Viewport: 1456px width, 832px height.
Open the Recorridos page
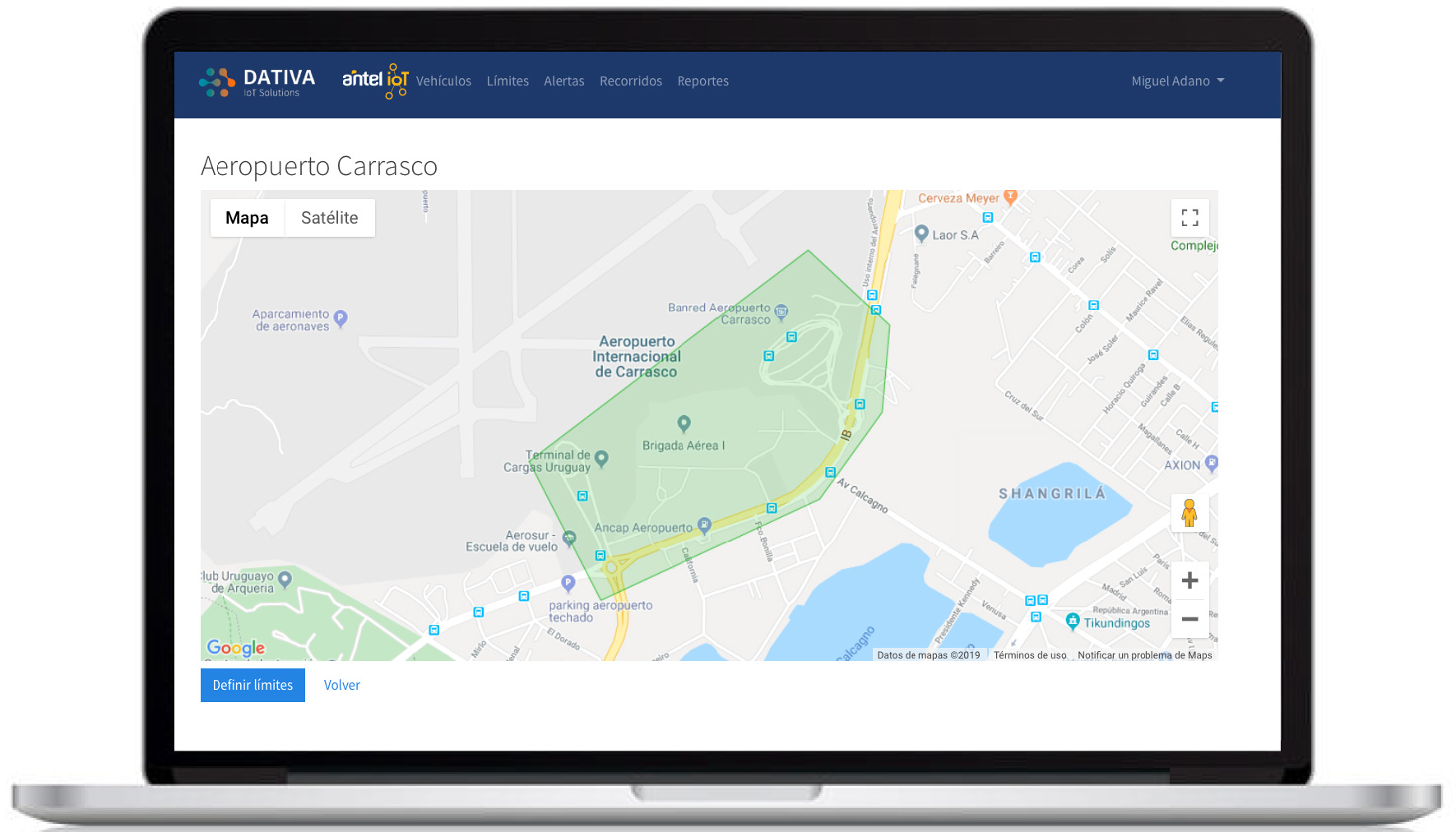pos(631,81)
